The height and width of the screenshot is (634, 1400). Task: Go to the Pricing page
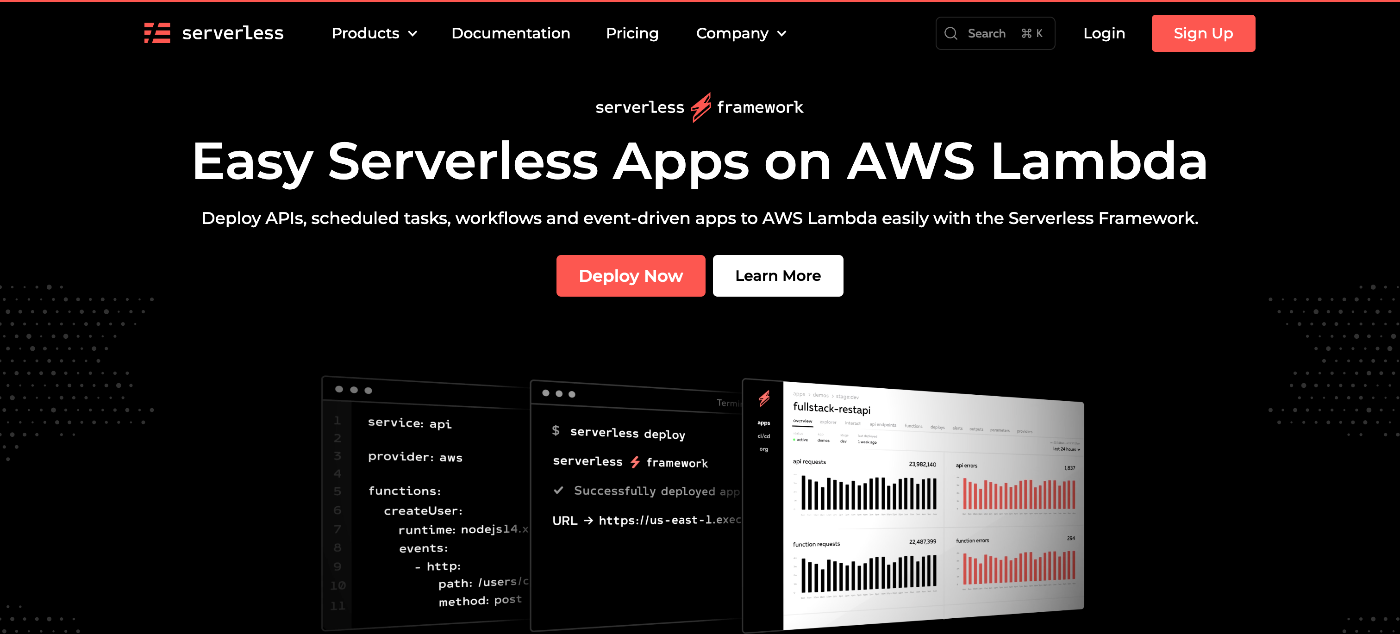pyautogui.click(x=632, y=33)
